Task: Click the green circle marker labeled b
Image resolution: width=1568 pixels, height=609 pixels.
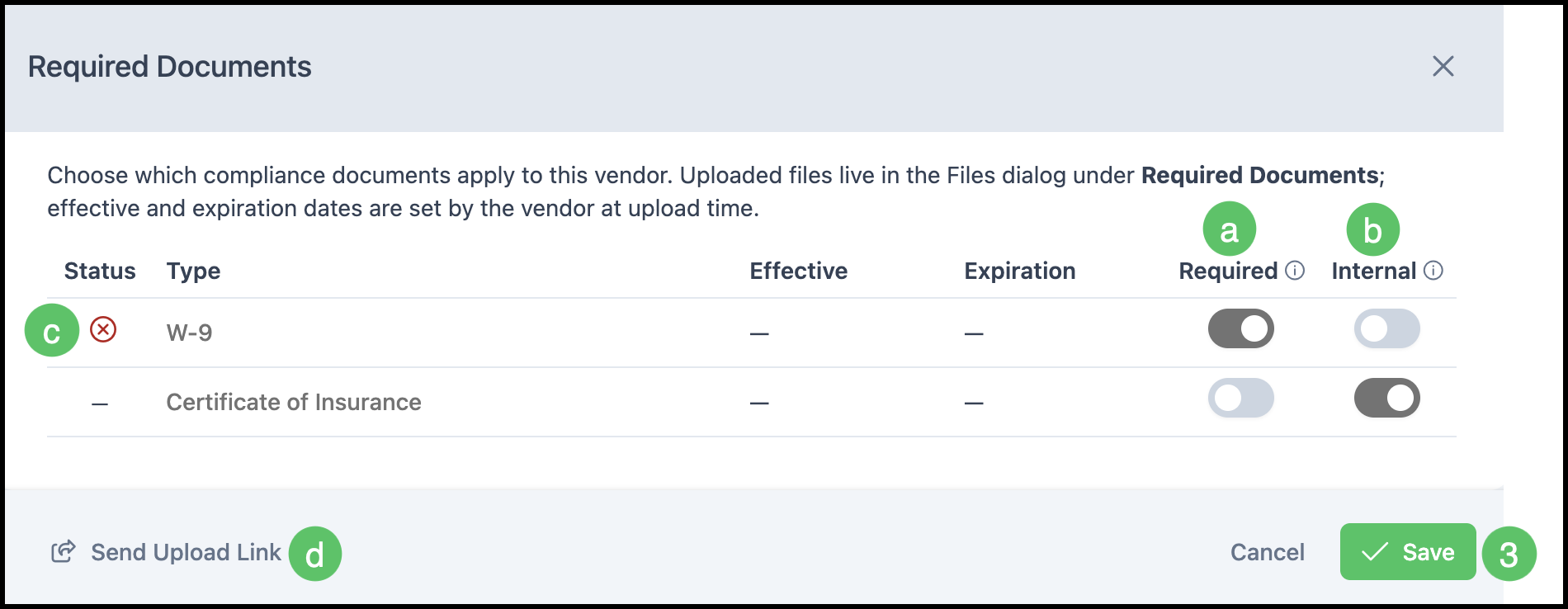Action: (1372, 229)
